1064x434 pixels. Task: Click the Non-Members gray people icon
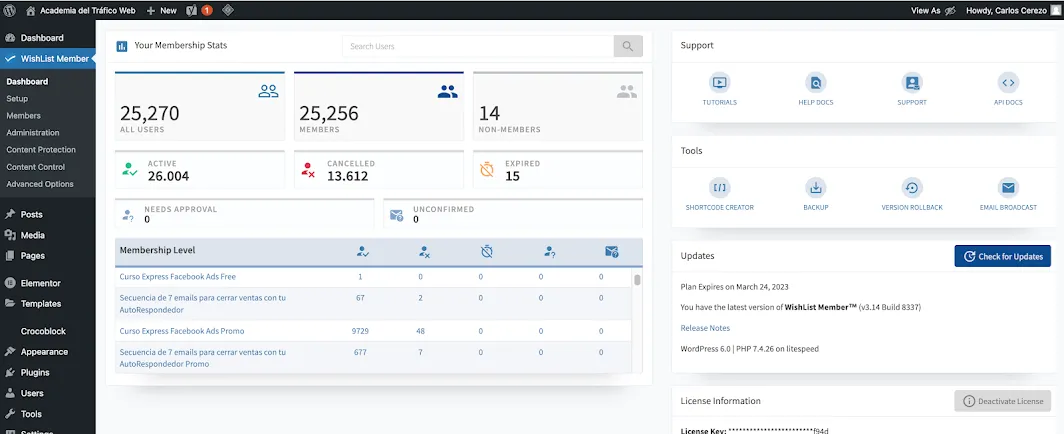coord(626,92)
